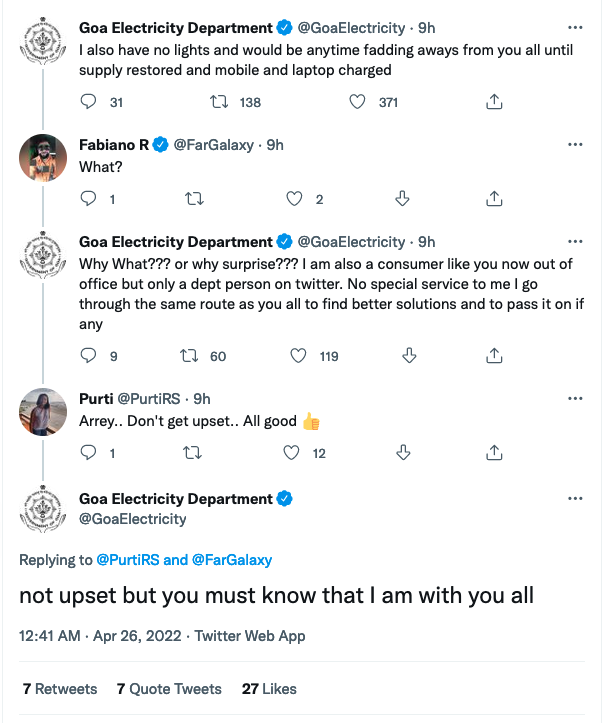Share the first Goa Electricity tweet
The width and height of the screenshot is (602, 723).
pos(494,102)
